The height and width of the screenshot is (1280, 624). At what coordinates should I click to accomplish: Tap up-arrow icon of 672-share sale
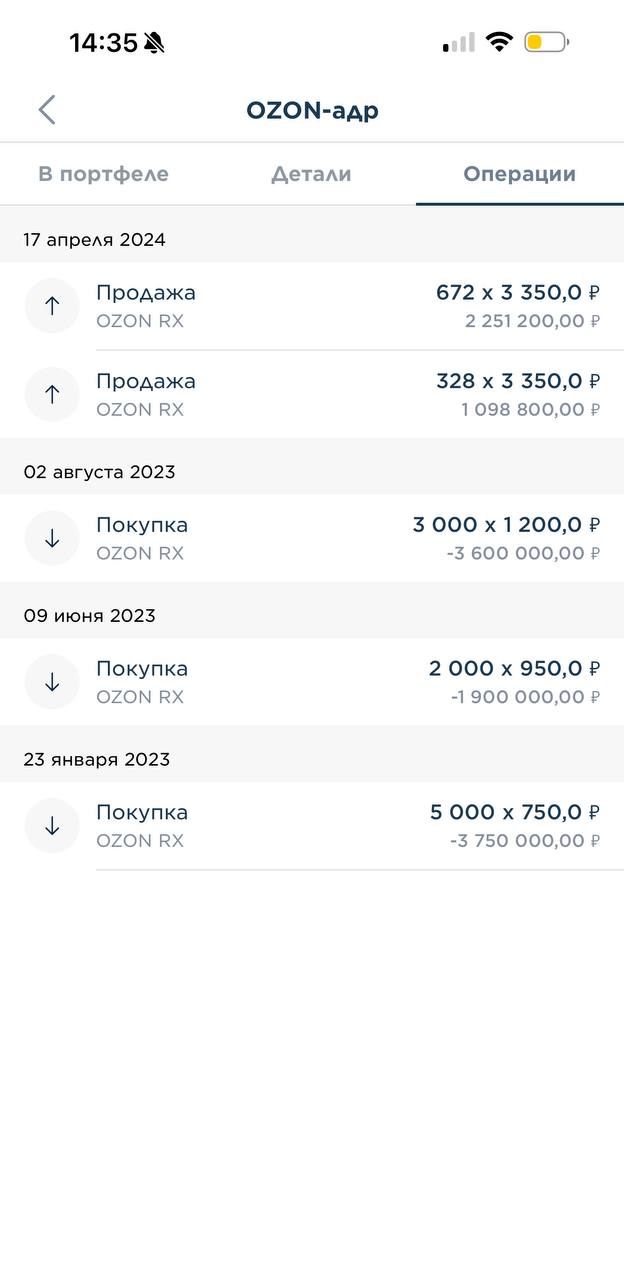click(x=52, y=306)
